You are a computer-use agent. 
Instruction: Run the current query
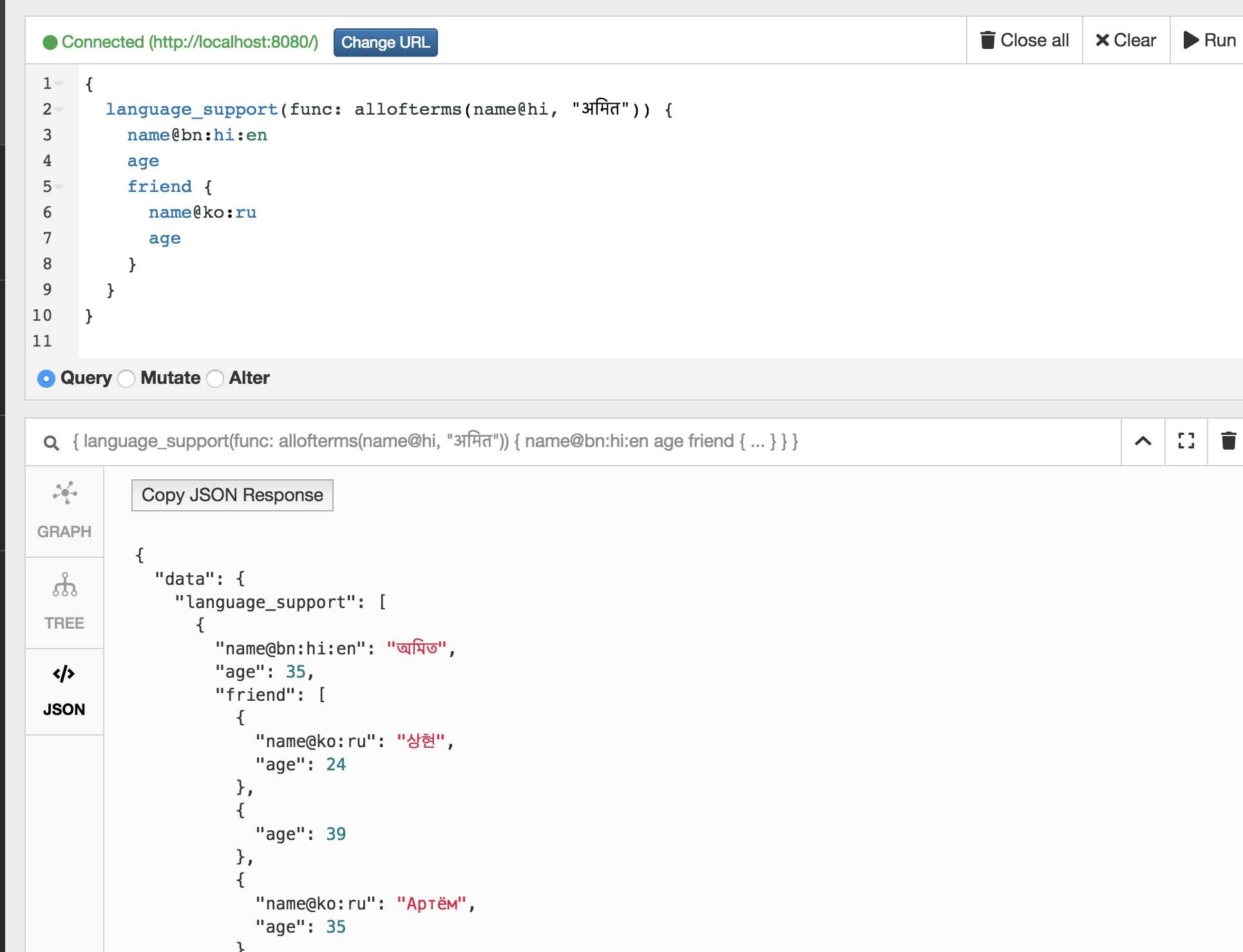pos(1209,41)
